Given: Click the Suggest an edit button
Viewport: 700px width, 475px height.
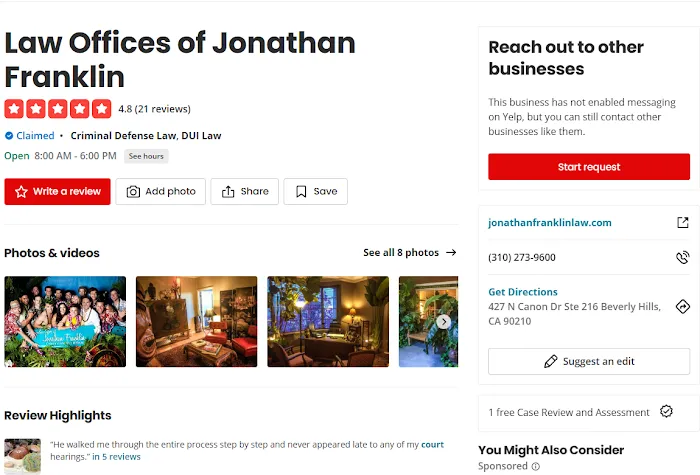Looking at the screenshot, I should [x=588, y=361].
